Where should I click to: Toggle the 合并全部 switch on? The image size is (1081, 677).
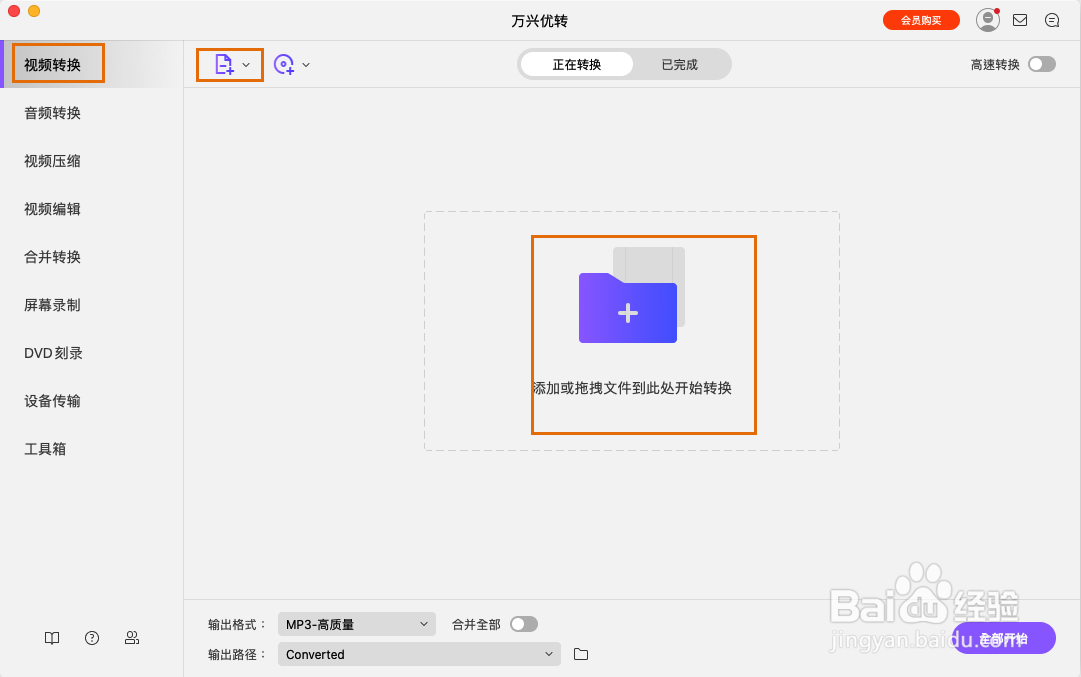click(523, 622)
